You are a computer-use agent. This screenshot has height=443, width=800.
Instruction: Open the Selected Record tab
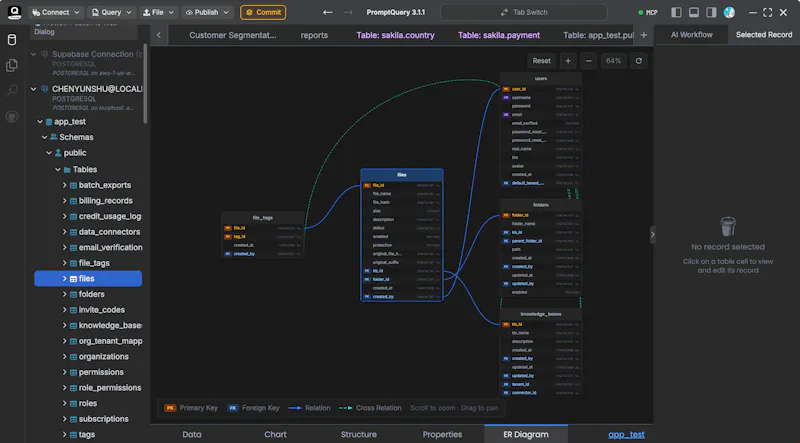764,35
